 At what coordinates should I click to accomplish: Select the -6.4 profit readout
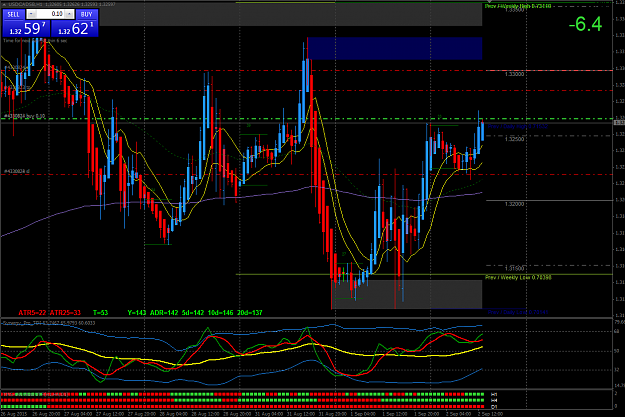[x=585, y=24]
